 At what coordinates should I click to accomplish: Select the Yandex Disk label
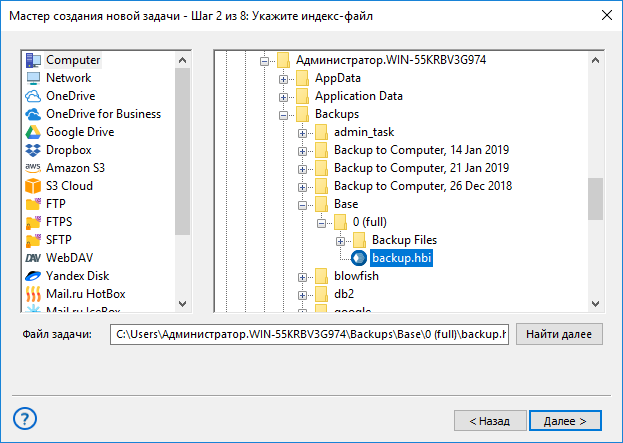pos(77,276)
